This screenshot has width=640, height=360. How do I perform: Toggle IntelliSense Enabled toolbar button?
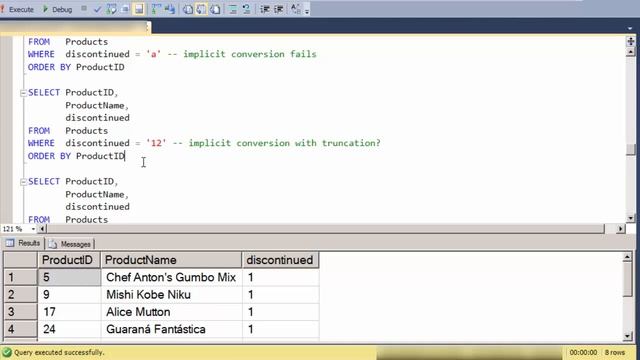[139, 9]
